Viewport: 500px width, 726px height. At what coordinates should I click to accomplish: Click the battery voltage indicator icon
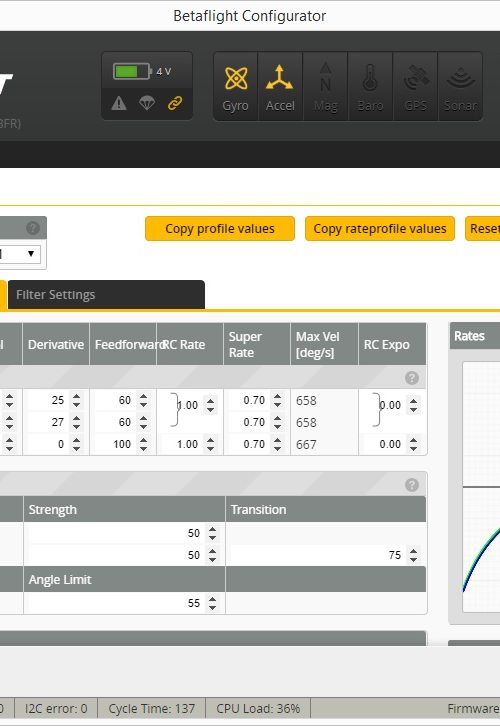[x=132, y=71]
